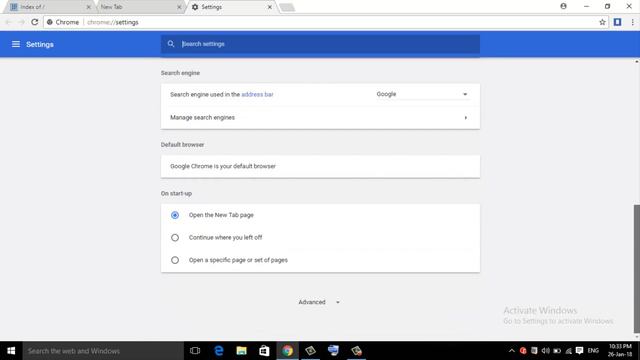Click the settings page vertical scrollbar
Image resolution: width=640 pixels, height=360 pixels.
[636, 269]
